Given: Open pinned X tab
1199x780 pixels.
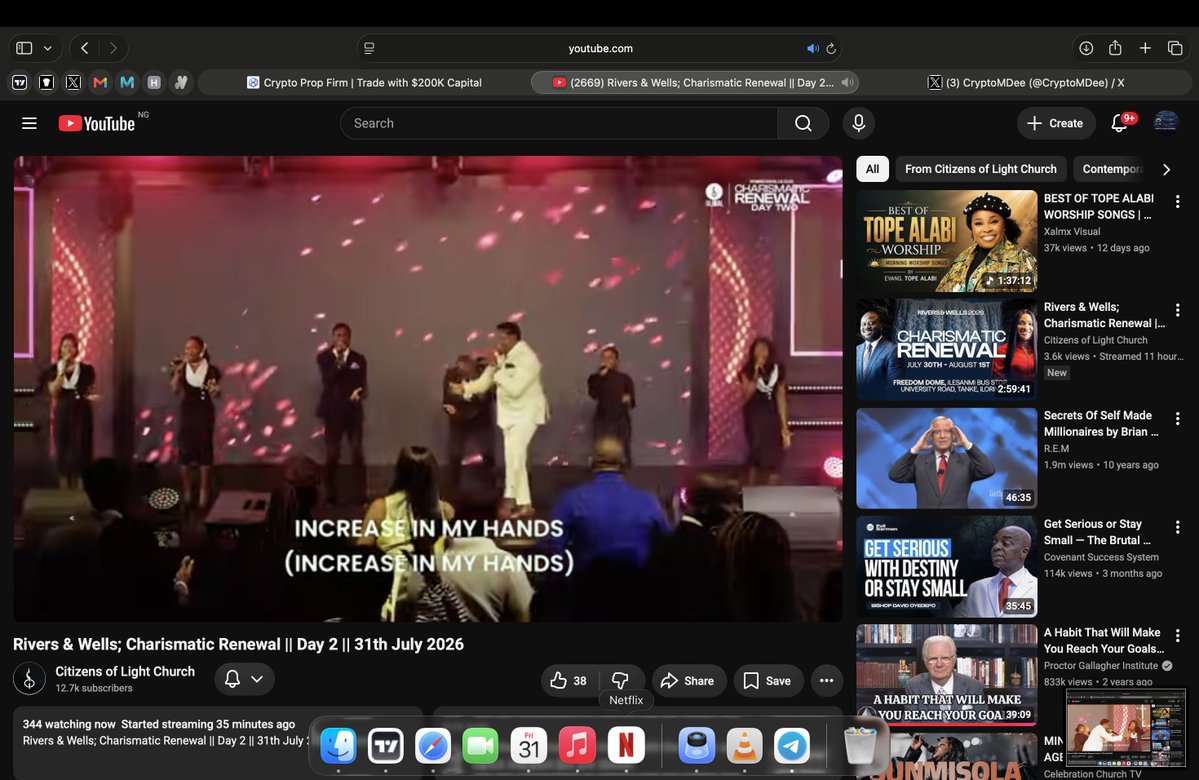Looking at the screenshot, I should [73, 83].
